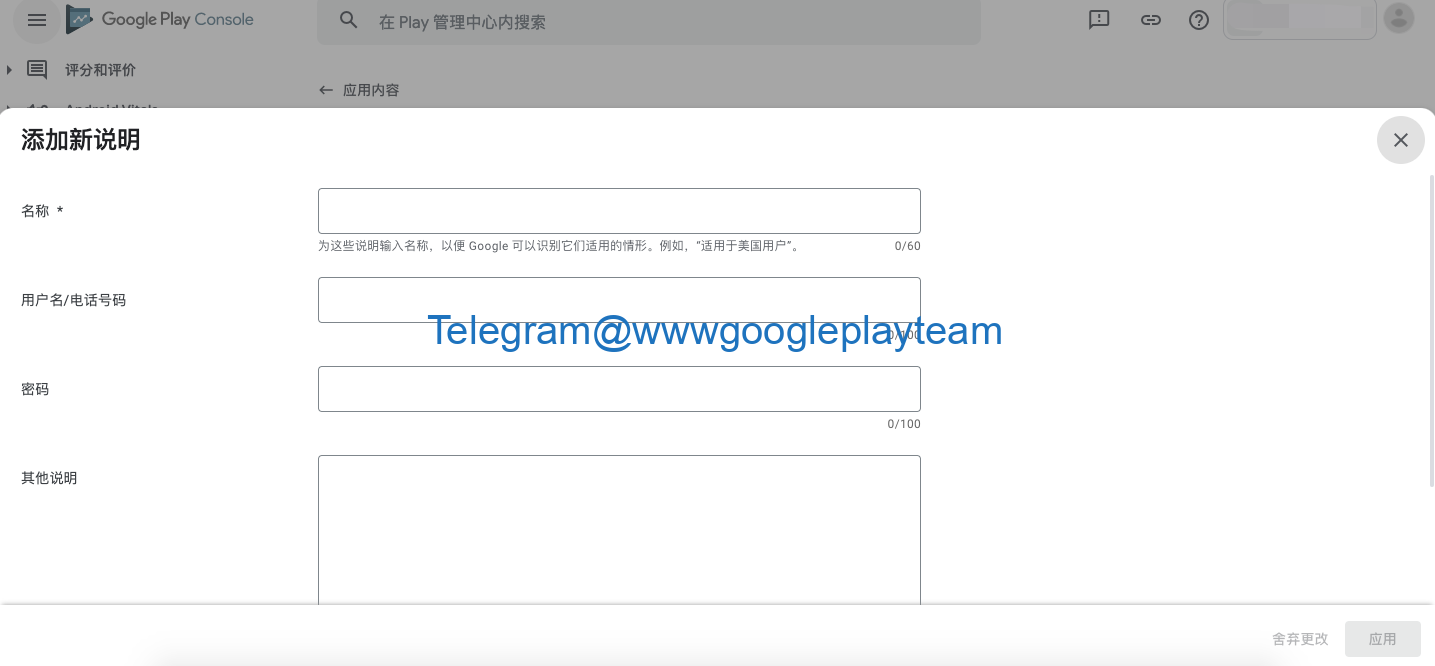Click the 评分和评价 comment icon
The width and height of the screenshot is (1435, 666).
37,70
